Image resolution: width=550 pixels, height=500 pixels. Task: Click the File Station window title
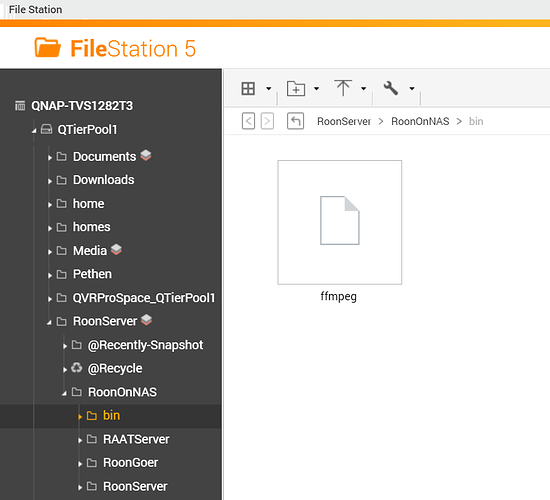pyautogui.click(x=35, y=9)
